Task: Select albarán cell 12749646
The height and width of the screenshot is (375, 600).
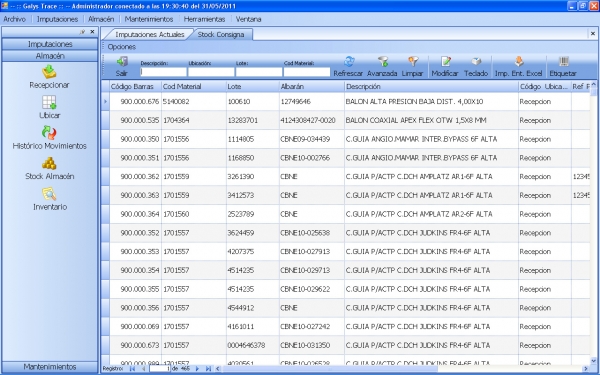Action: click(311, 102)
